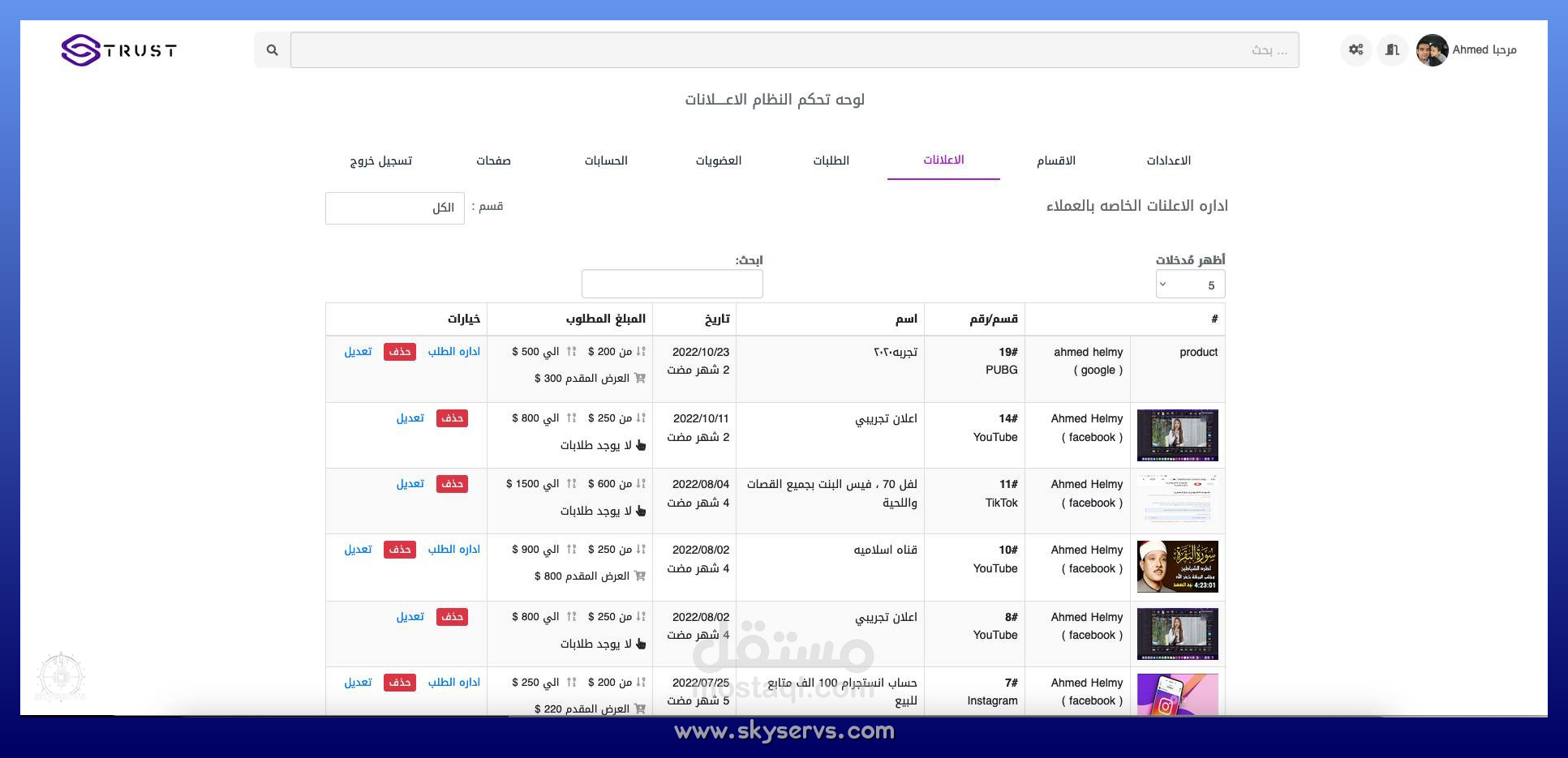Open settings via the gears icon
The width and height of the screenshot is (1568, 758).
click(1355, 50)
